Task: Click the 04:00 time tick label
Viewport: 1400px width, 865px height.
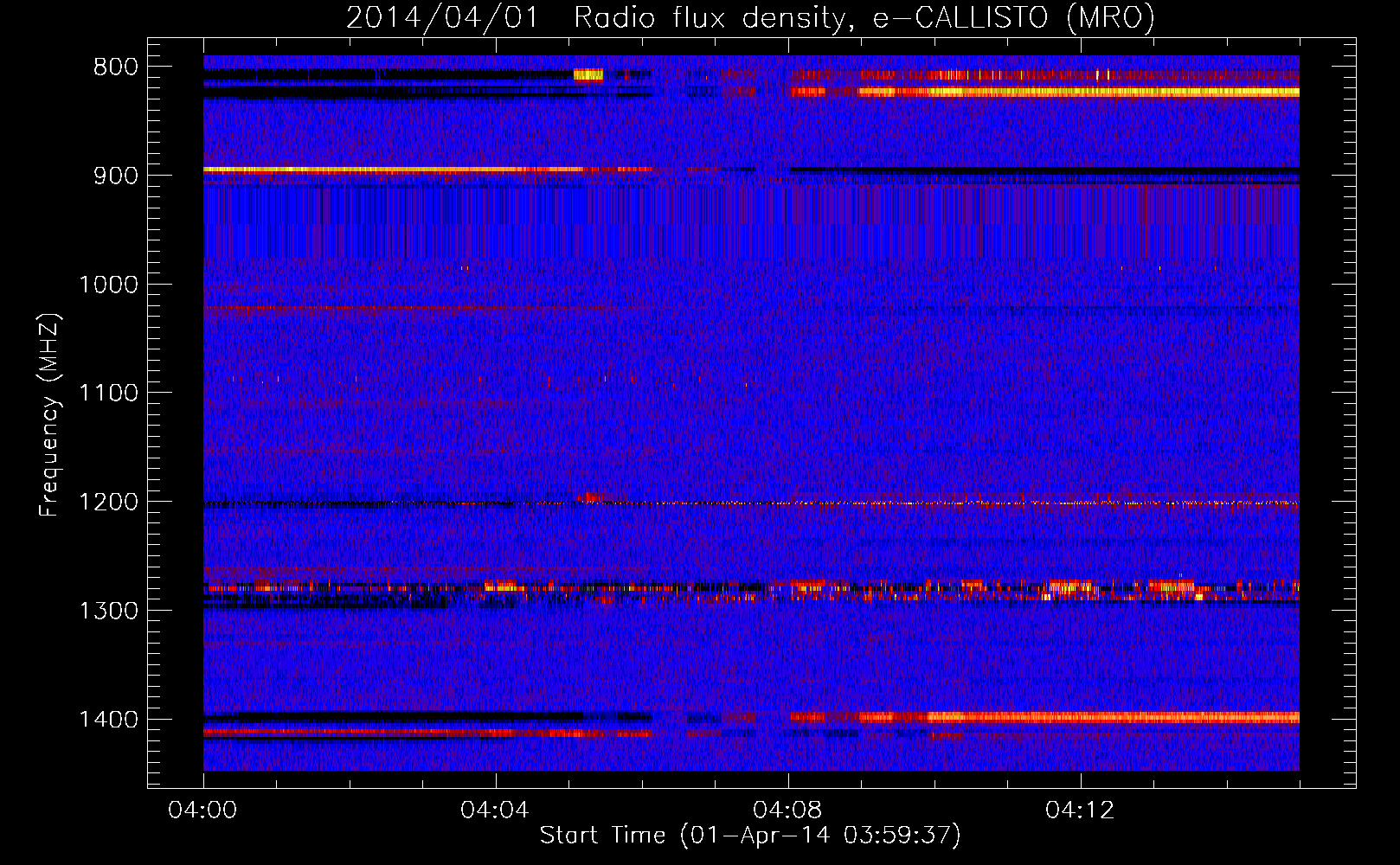Action: click(202, 811)
